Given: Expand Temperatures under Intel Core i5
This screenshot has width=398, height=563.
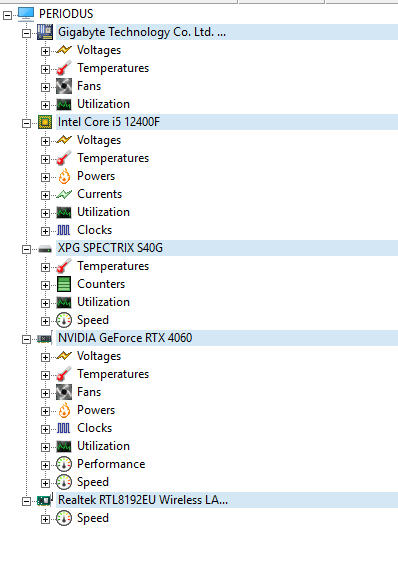Looking at the screenshot, I should click(x=45, y=159).
